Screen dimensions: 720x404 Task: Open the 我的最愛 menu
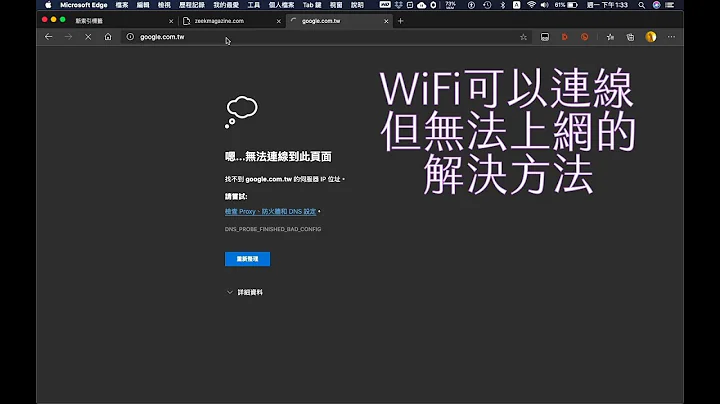point(226,5)
